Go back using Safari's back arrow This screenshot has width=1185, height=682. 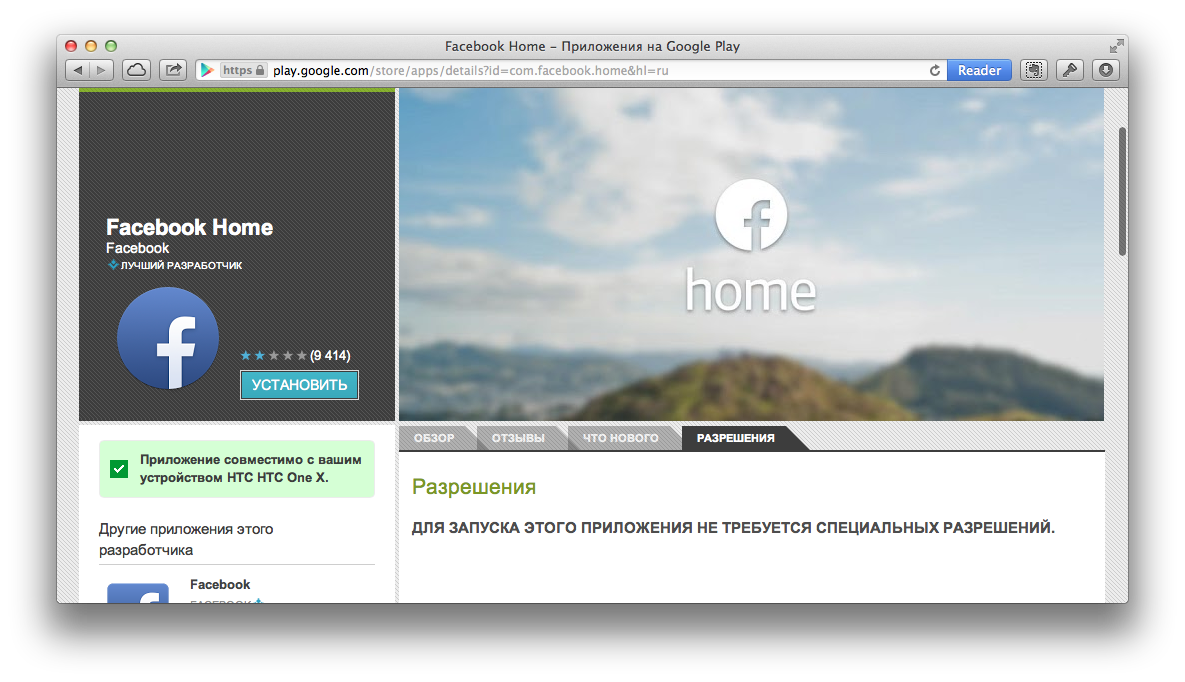pos(78,70)
